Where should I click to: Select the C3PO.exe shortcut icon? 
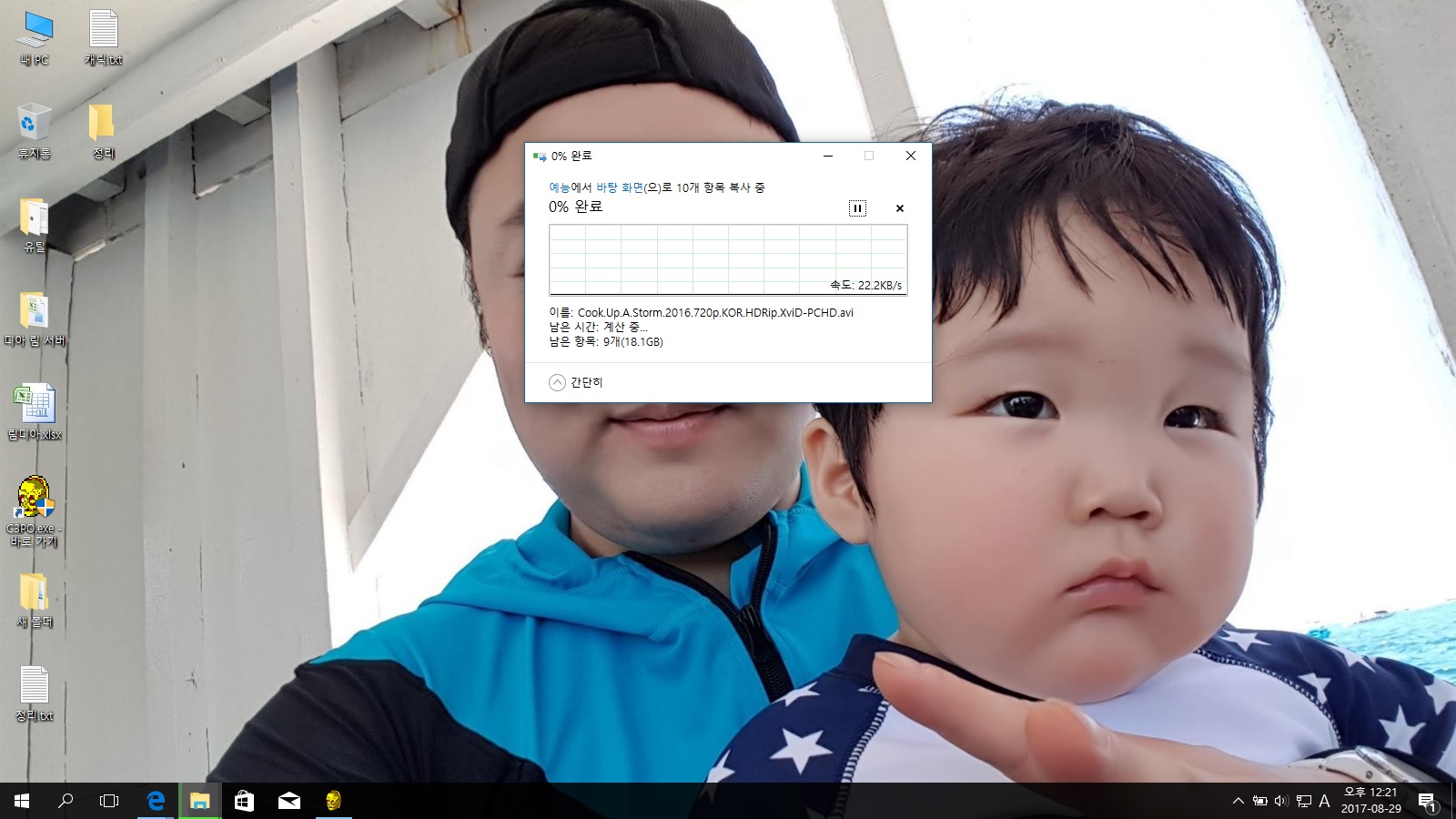[35, 511]
